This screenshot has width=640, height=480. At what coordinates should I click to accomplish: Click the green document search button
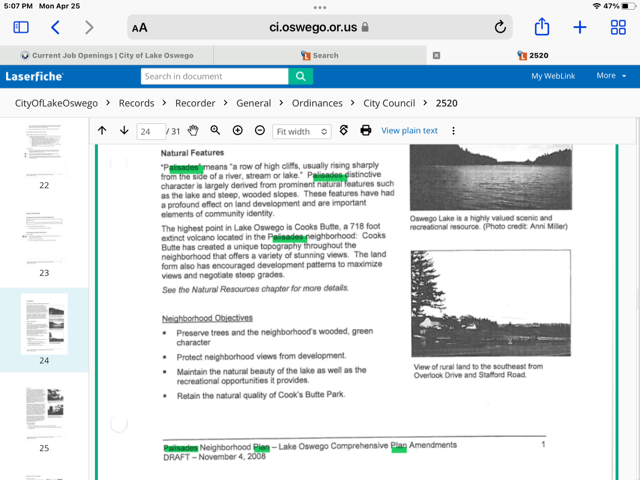pos(300,76)
